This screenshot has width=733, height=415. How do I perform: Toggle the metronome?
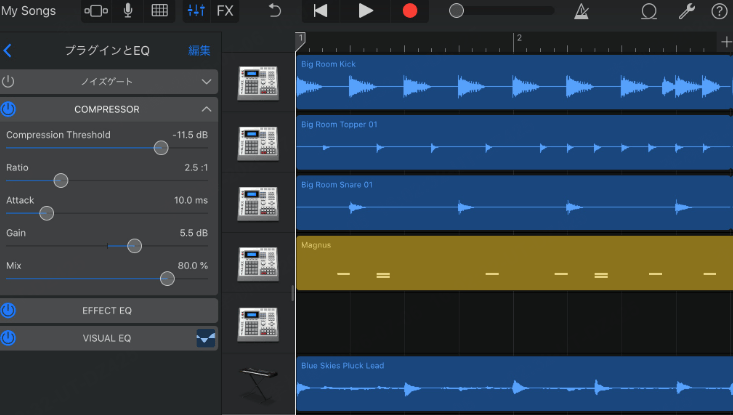click(582, 11)
